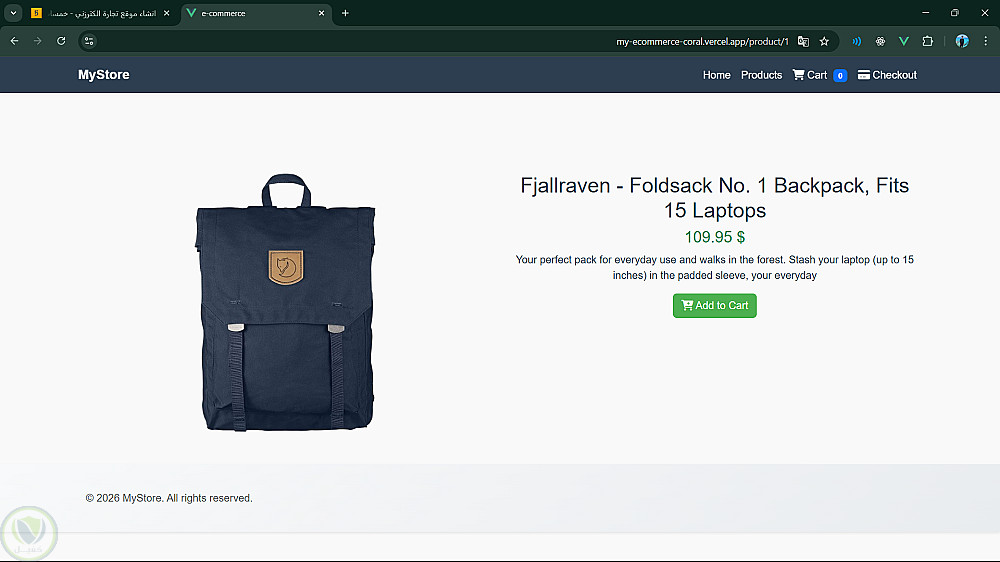The image size is (1000, 562).
Task: Click the MyStore brand logo
Action: pyautogui.click(x=103, y=75)
